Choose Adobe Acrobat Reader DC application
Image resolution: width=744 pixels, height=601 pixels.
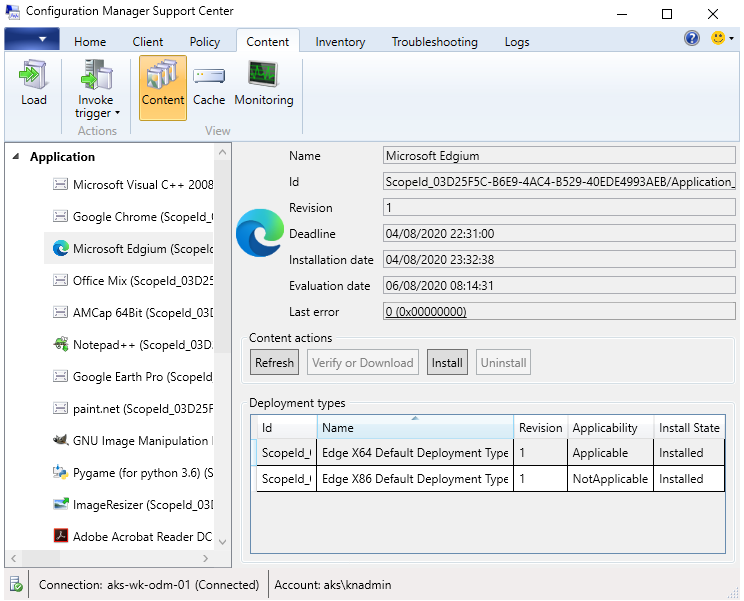[x=142, y=537]
